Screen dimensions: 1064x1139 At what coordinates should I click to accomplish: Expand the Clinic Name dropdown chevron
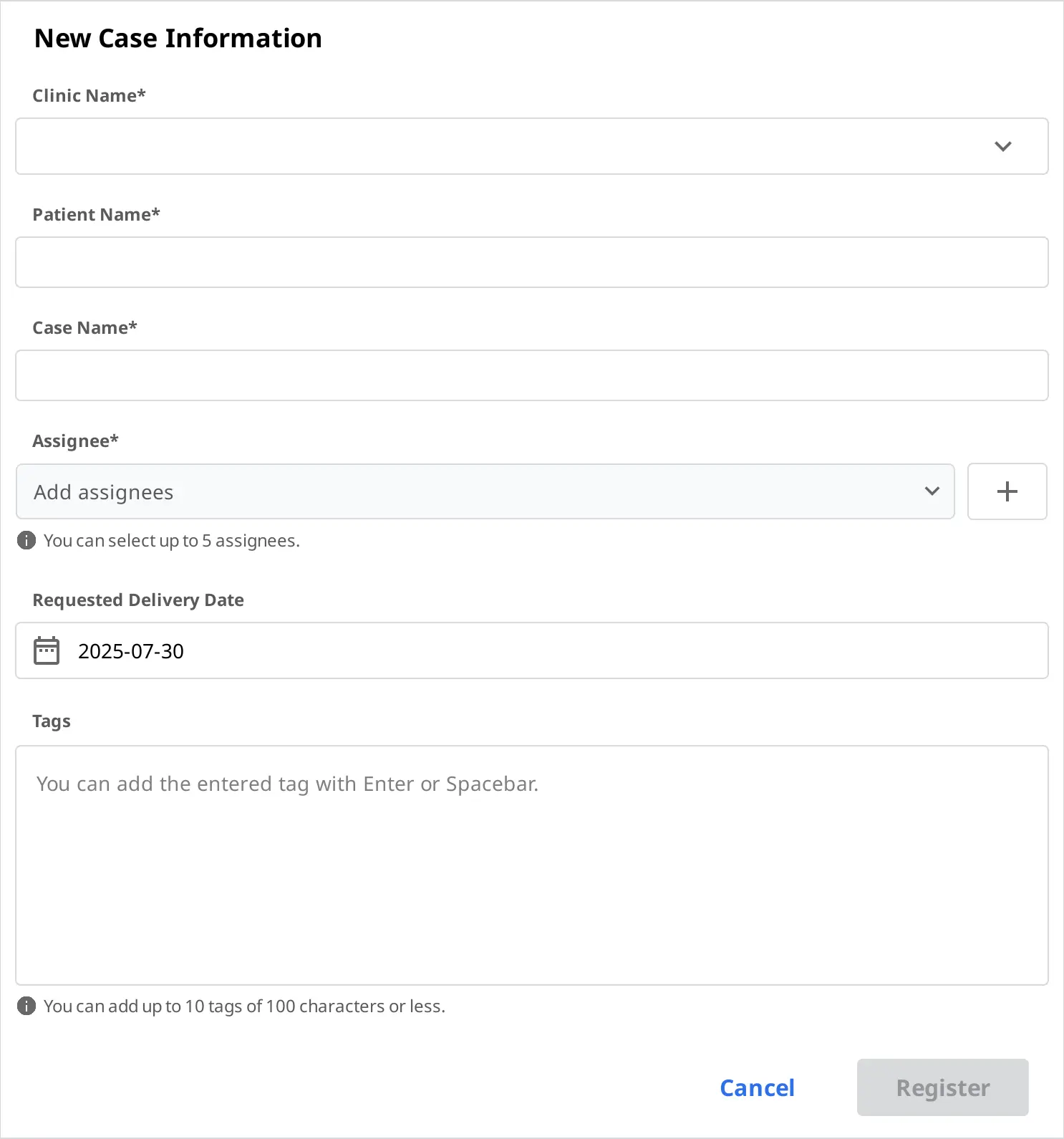click(1002, 146)
